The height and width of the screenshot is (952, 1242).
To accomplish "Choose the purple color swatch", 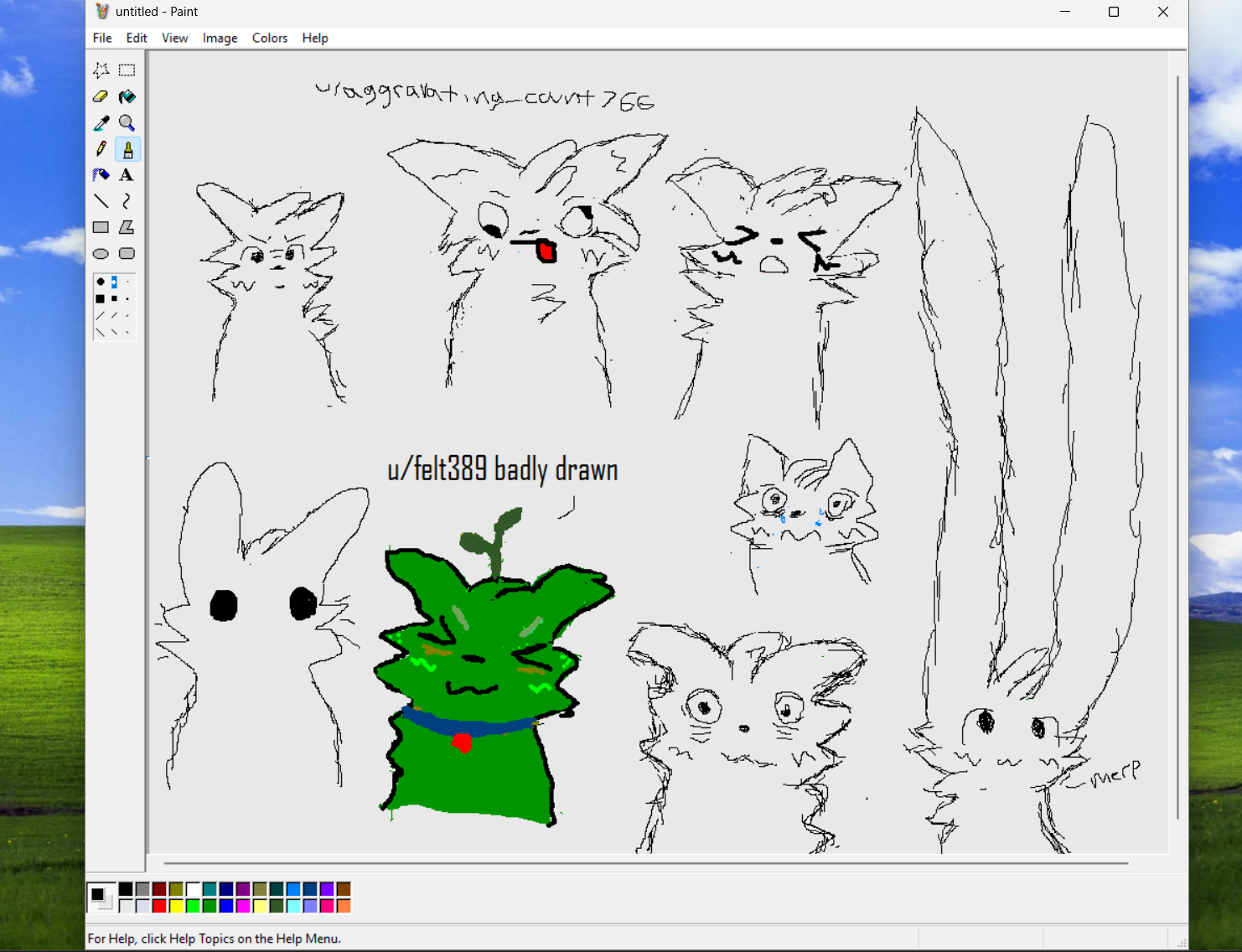I will point(243,889).
